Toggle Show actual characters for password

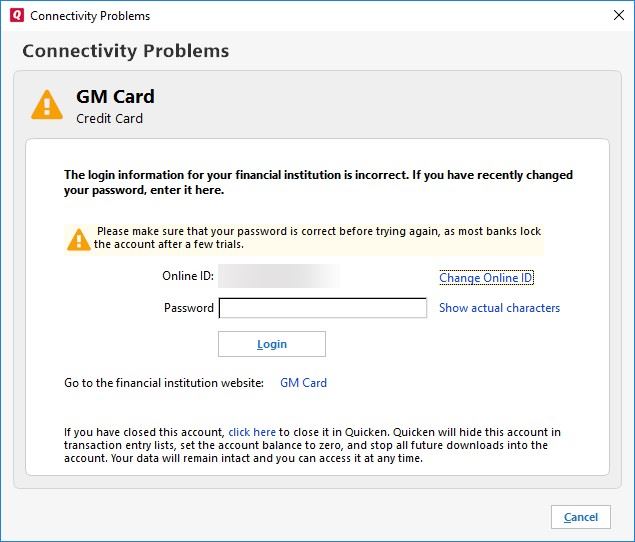[x=499, y=308]
